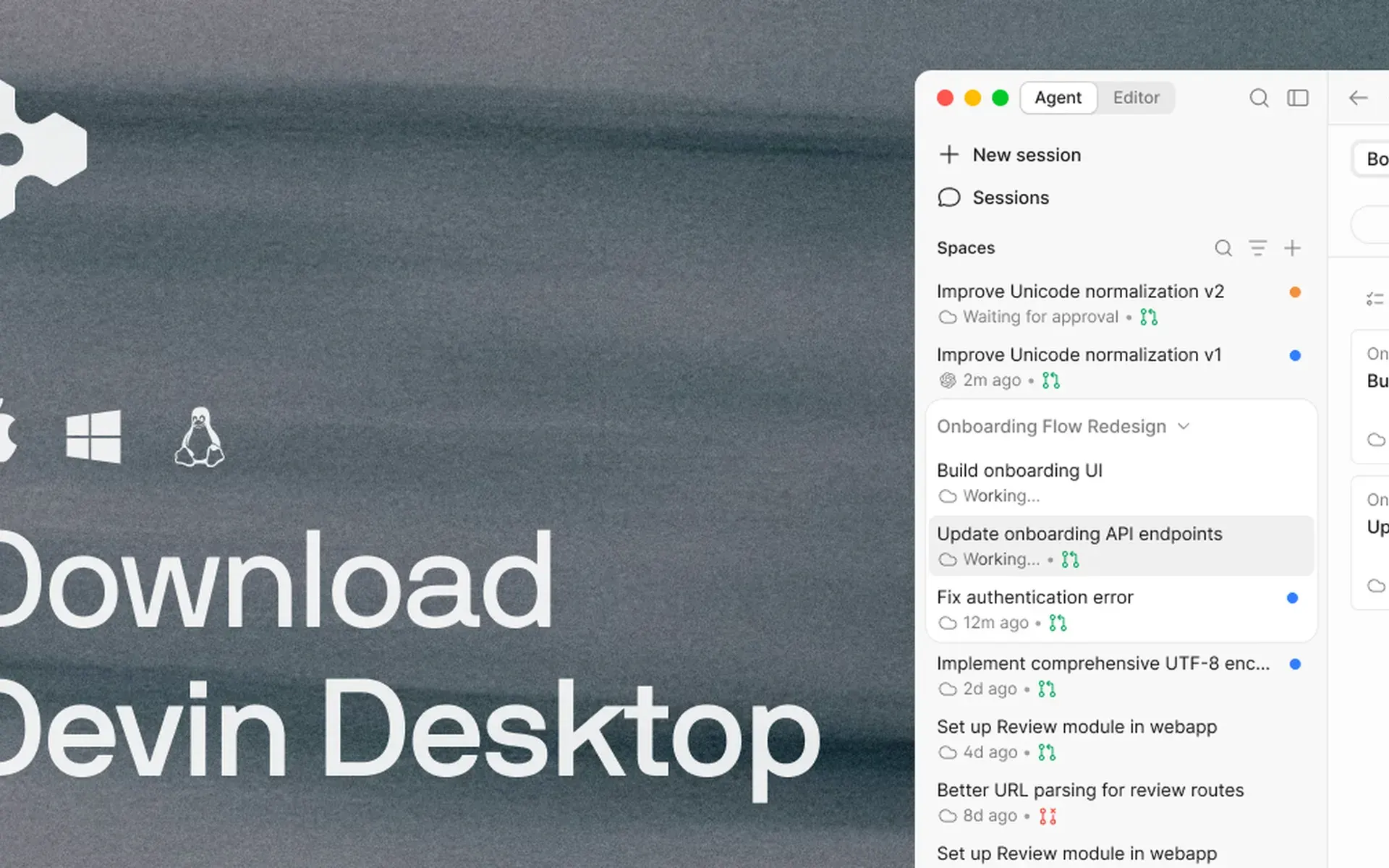Open Set up Review module session from 4d ago

tap(1120, 739)
